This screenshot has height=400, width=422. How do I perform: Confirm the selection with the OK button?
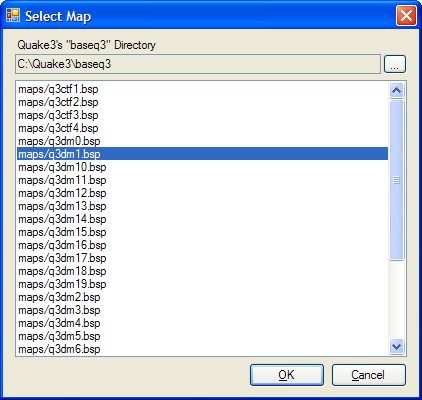coord(287,375)
